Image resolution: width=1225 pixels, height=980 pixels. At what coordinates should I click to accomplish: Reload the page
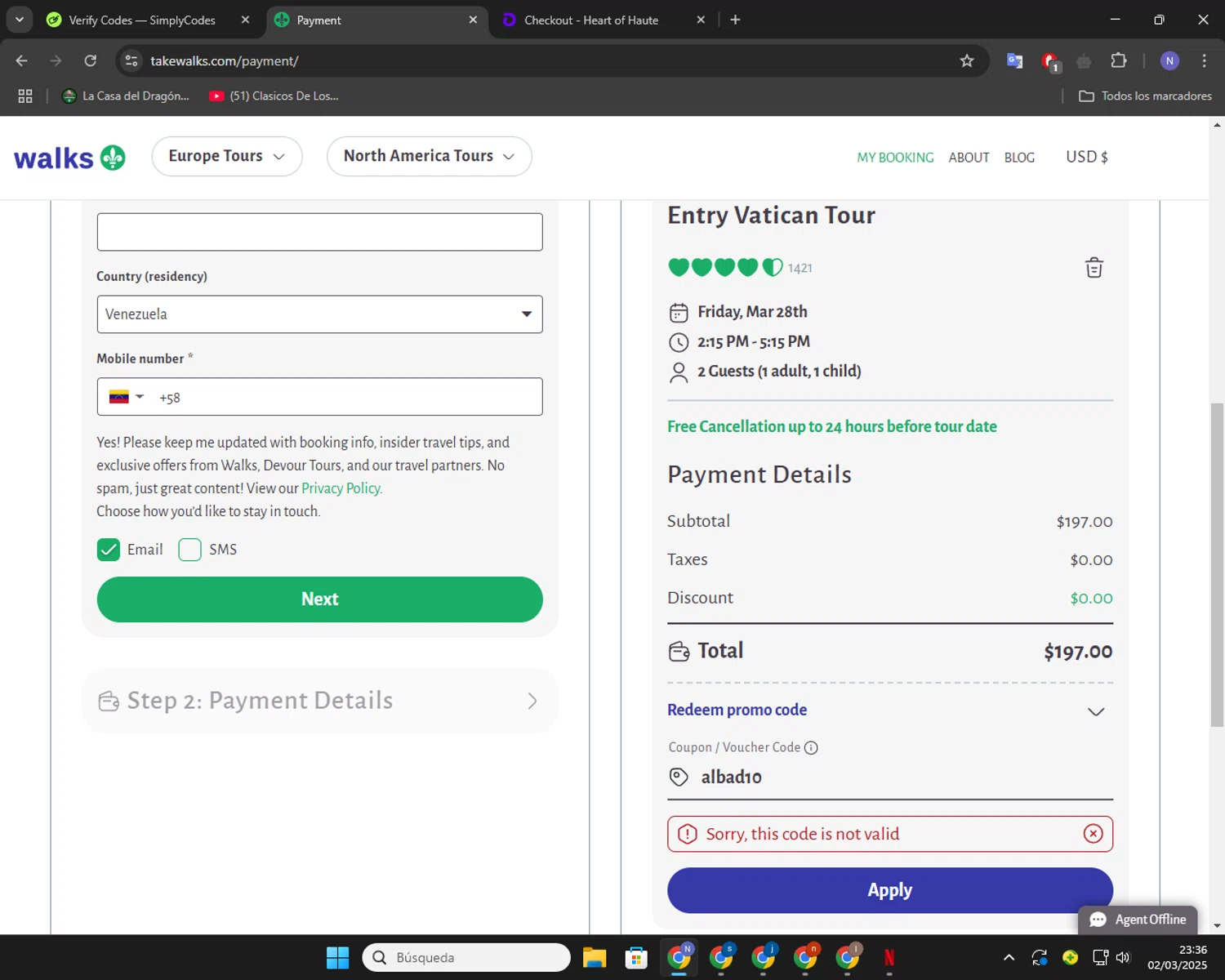(x=91, y=60)
